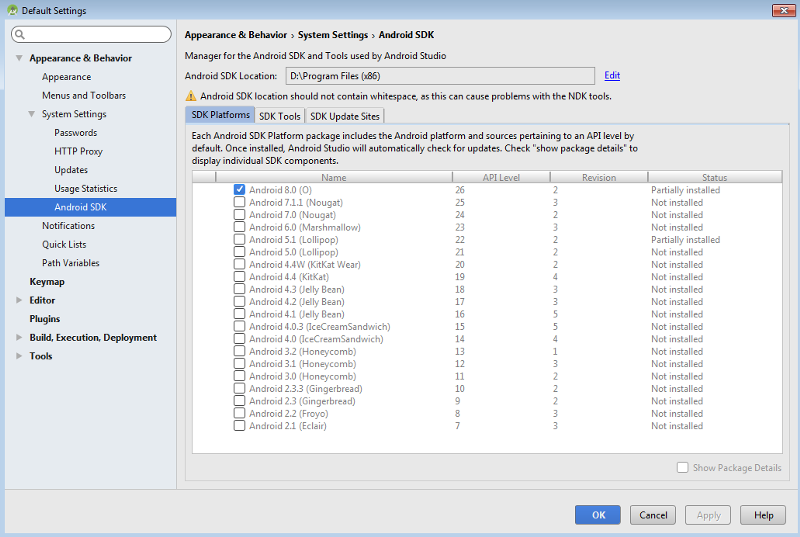This screenshot has height=537, width=800.
Task: Toggle the Android 8.0 (O) checkbox
Action: pos(239,190)
